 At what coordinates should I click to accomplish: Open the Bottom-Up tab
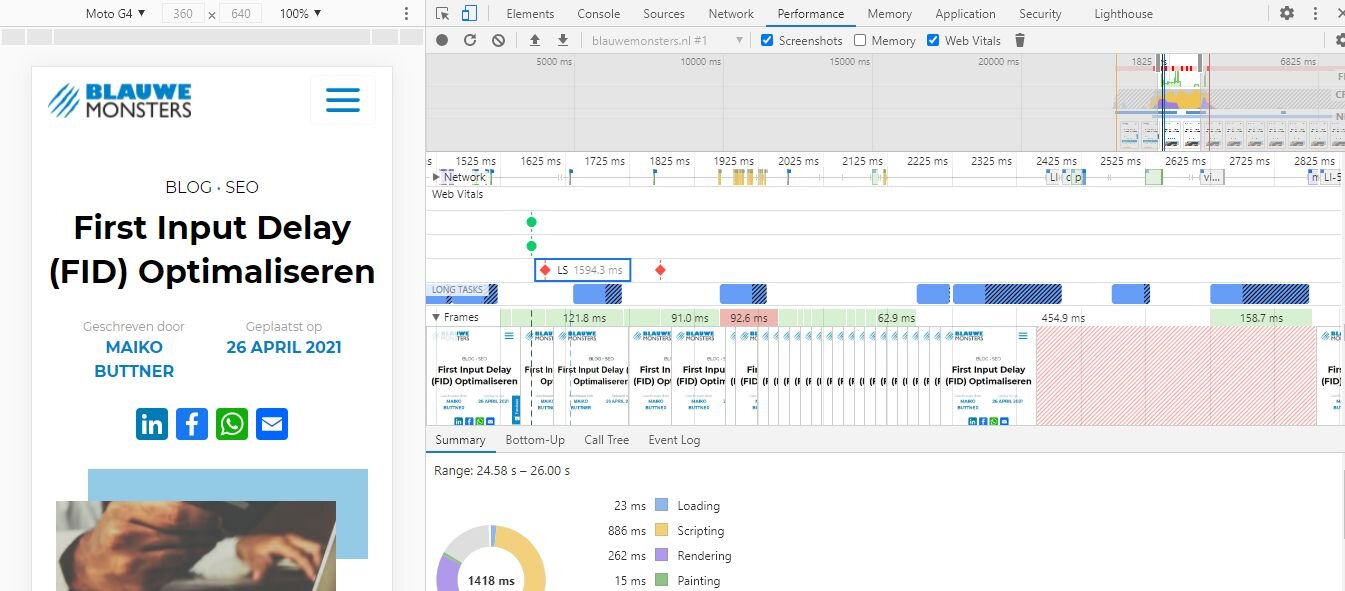pos(535,440)
